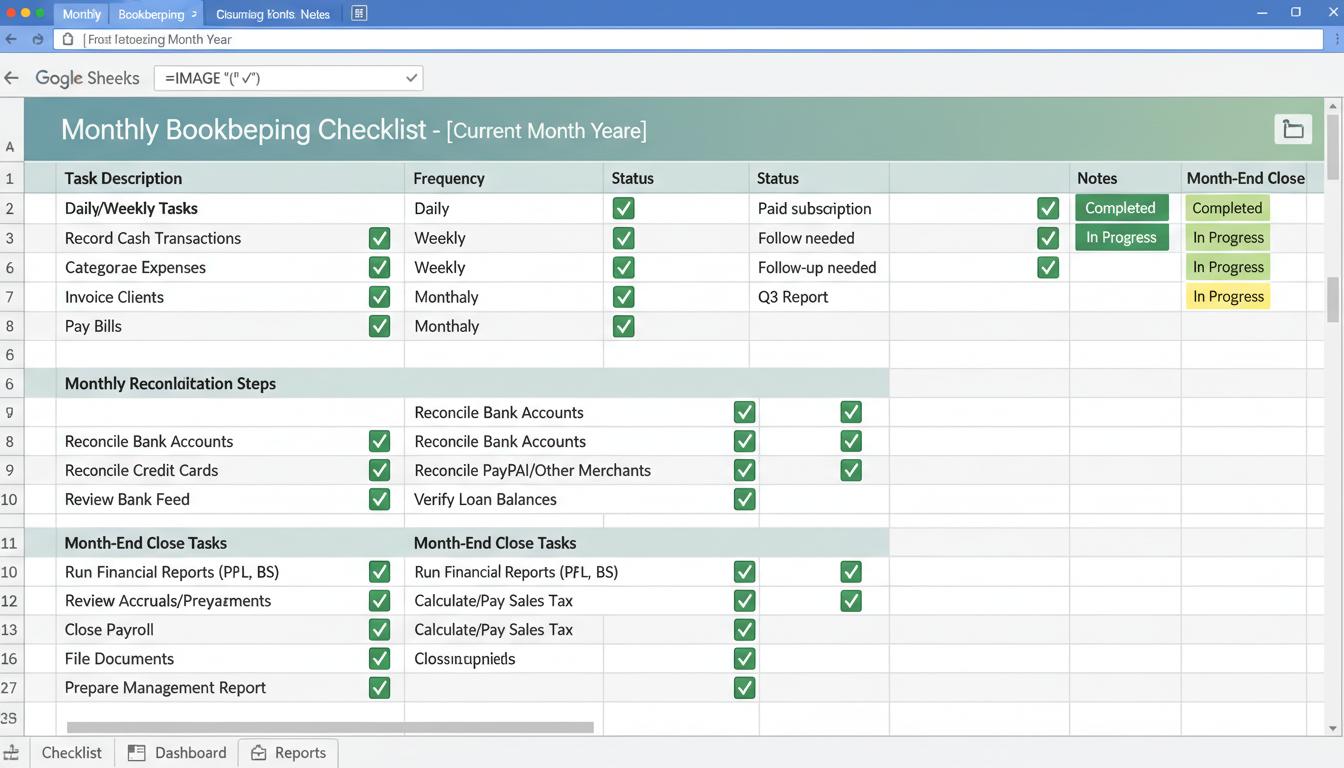Toggle the Close Payroll checkbox

tap(379, 630)
